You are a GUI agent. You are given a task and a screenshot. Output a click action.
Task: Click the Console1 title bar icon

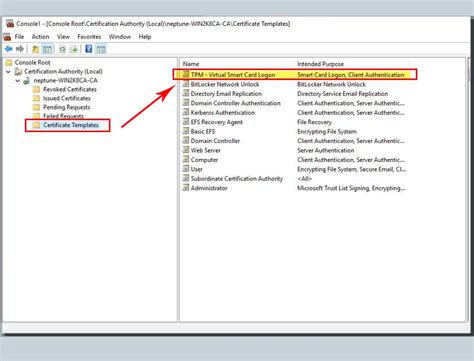10,24
